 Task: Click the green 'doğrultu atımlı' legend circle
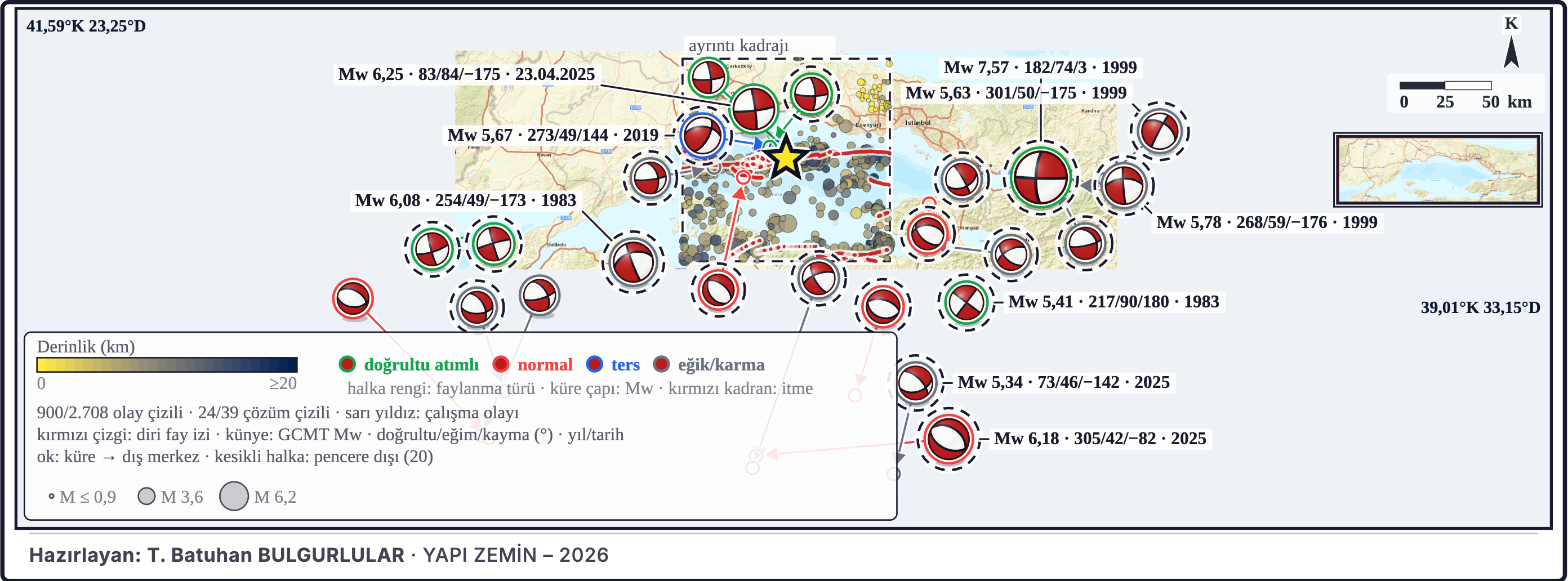click(x=347, y=364)
